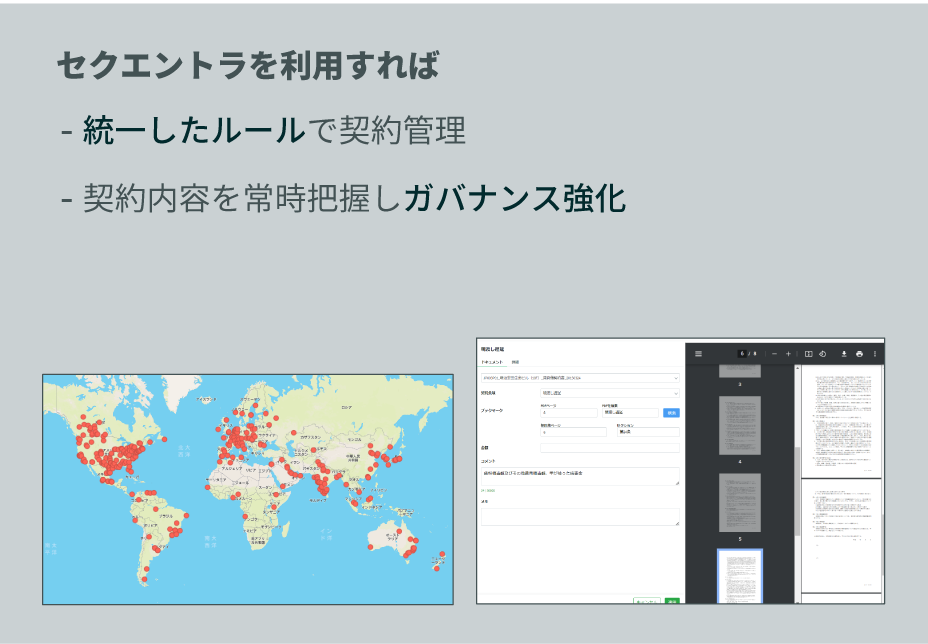Click the PDF zoom in plus icon

click(x=788, y=354)
